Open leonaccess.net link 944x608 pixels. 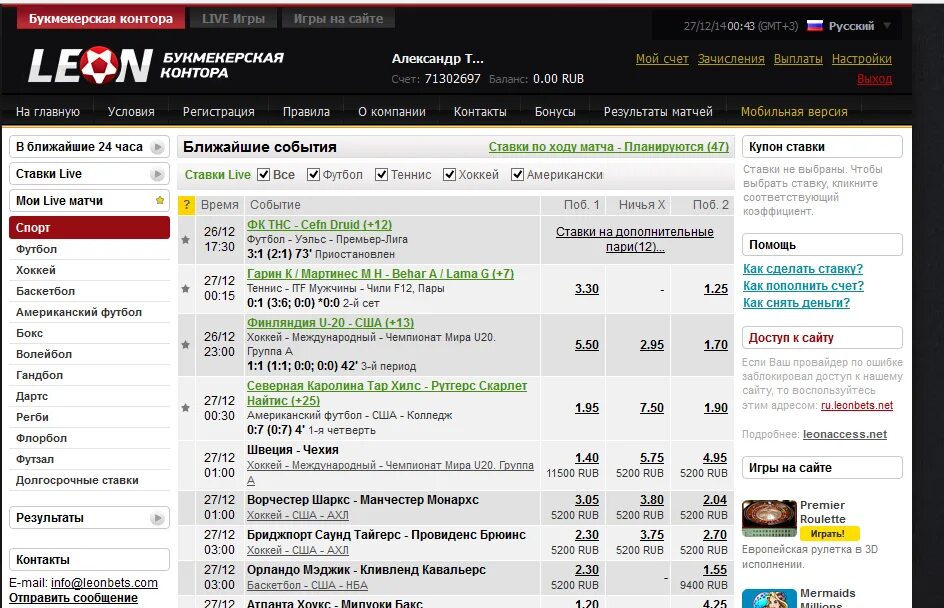(x=845, y=434)
